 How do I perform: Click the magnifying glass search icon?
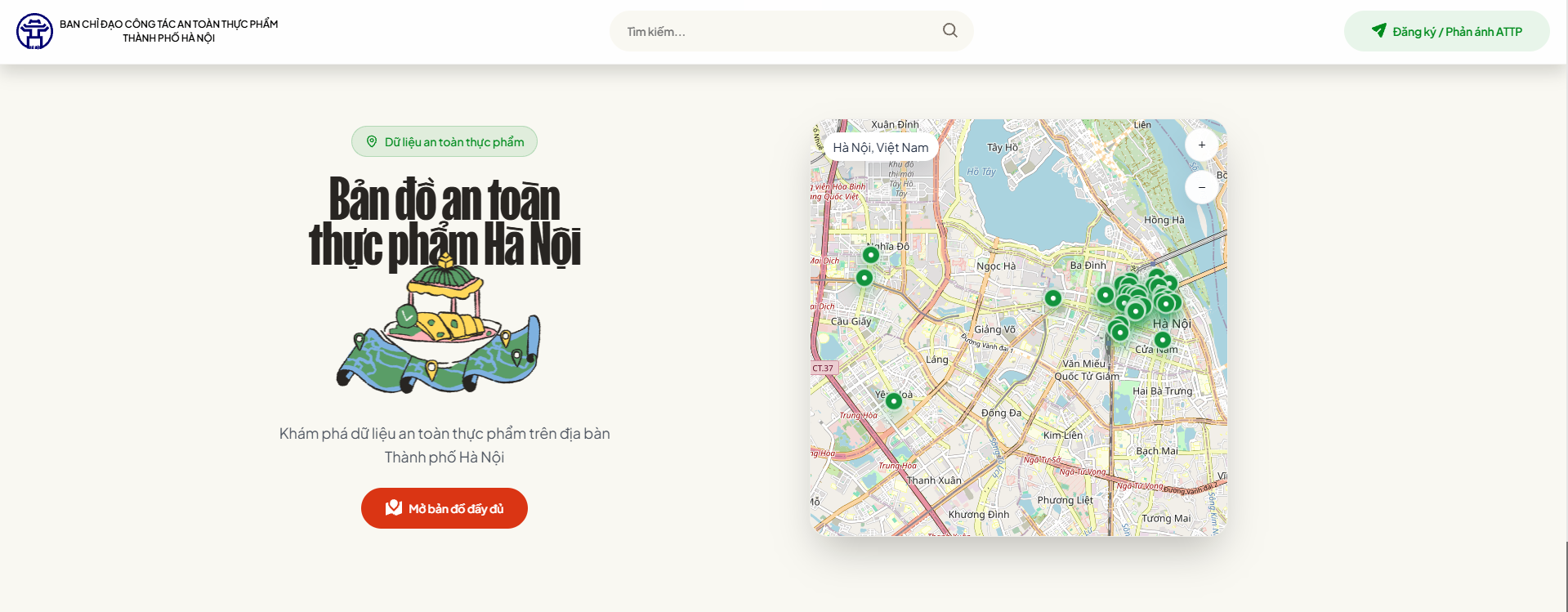(949, 31)
